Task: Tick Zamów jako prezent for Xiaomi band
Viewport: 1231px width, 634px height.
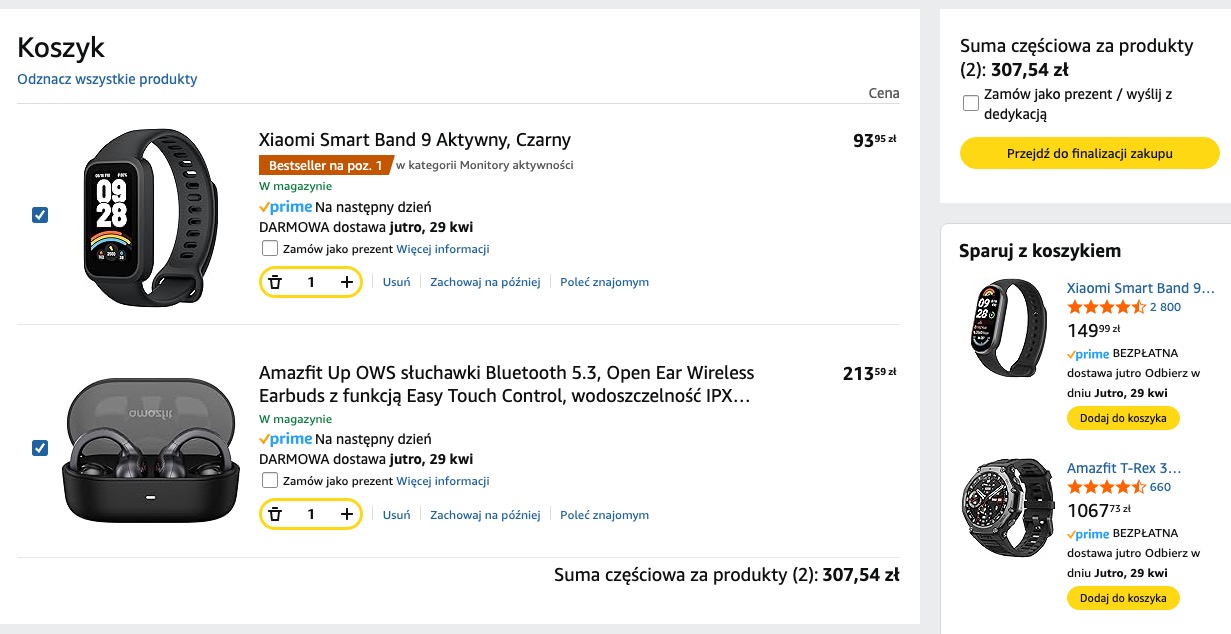Action: (x=270, y=248)
